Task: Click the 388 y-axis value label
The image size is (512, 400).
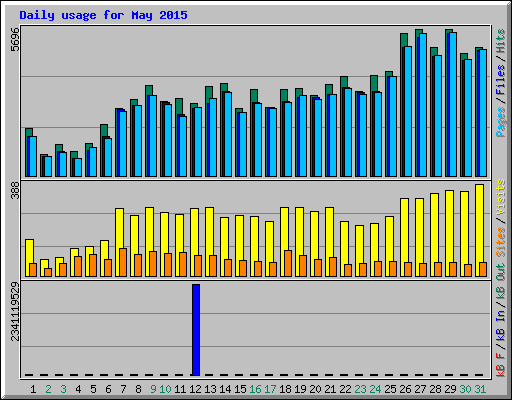Action: click(x=15, y=191)
